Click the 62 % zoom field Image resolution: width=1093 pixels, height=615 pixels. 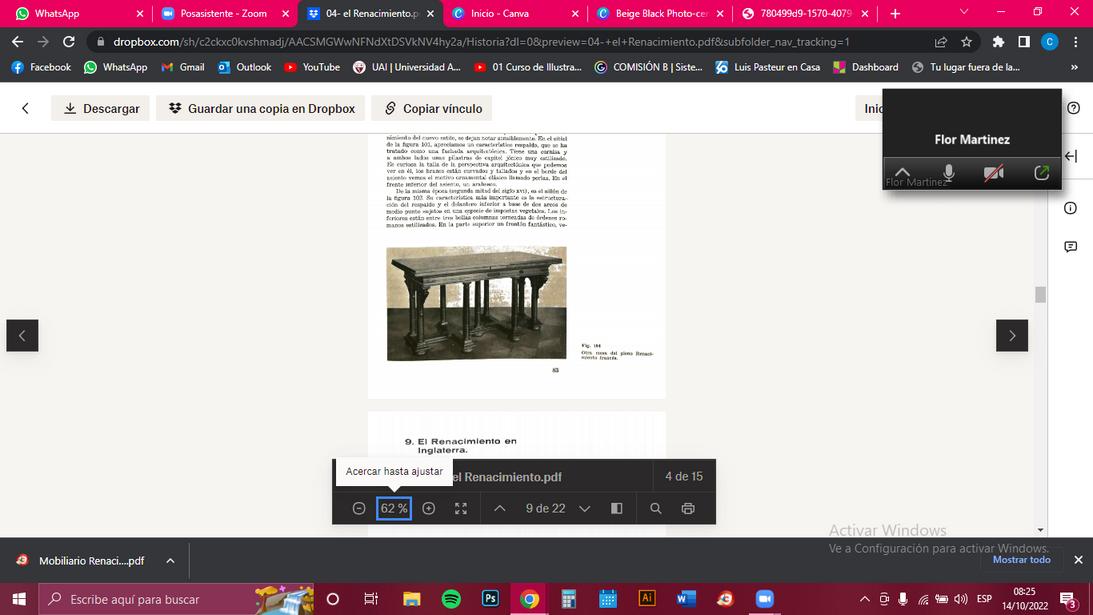point(394,508)
